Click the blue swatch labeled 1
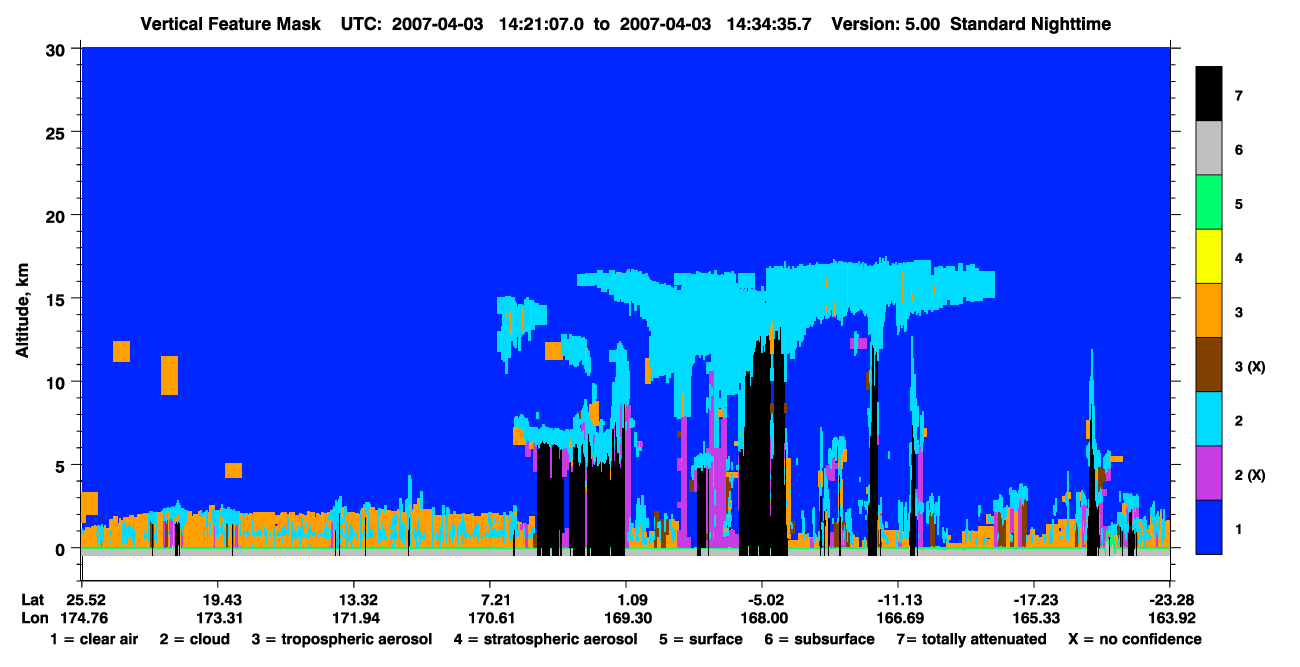 (1209, 527)
